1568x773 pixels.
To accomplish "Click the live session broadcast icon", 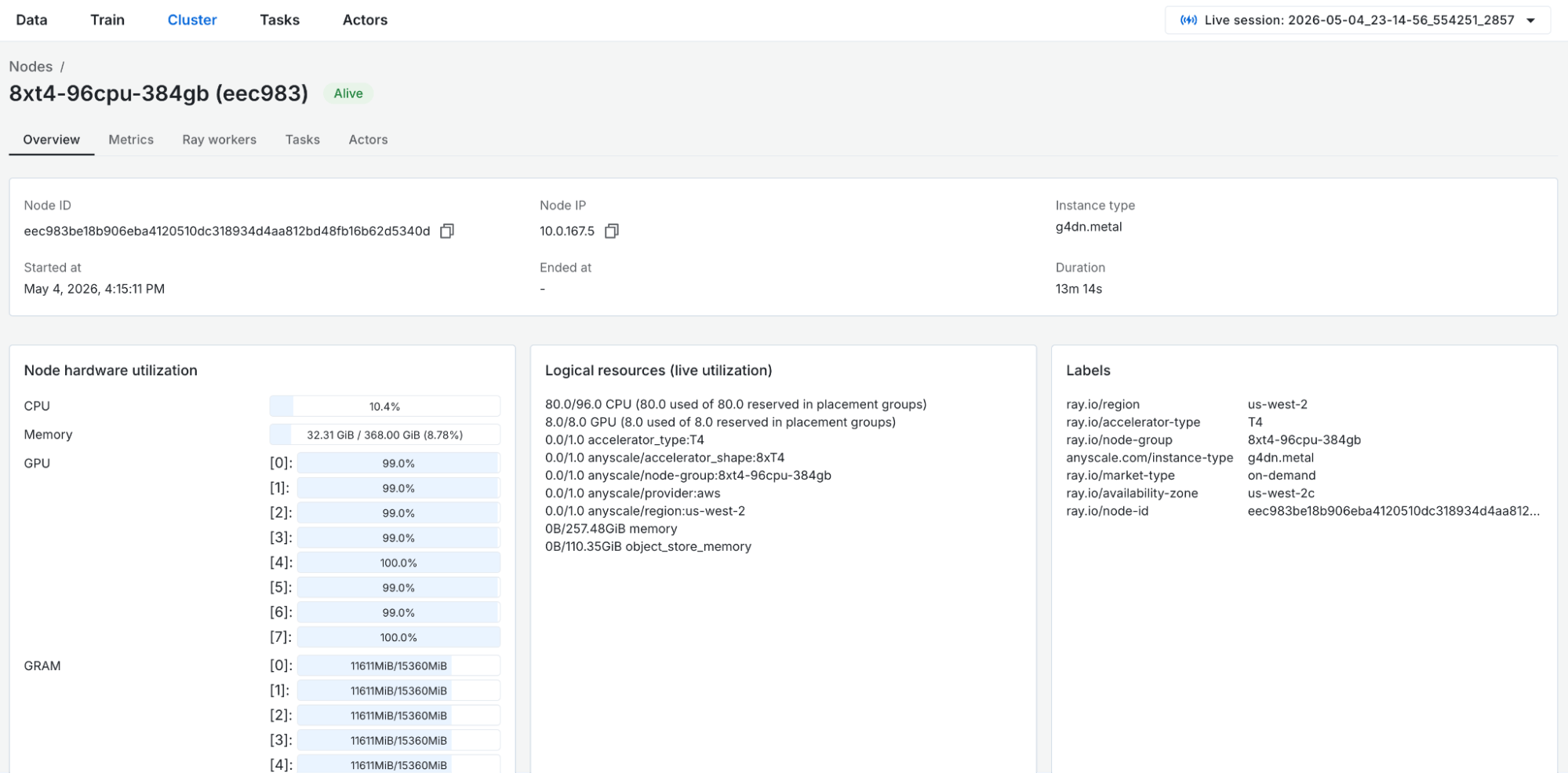I will 1188,20.
